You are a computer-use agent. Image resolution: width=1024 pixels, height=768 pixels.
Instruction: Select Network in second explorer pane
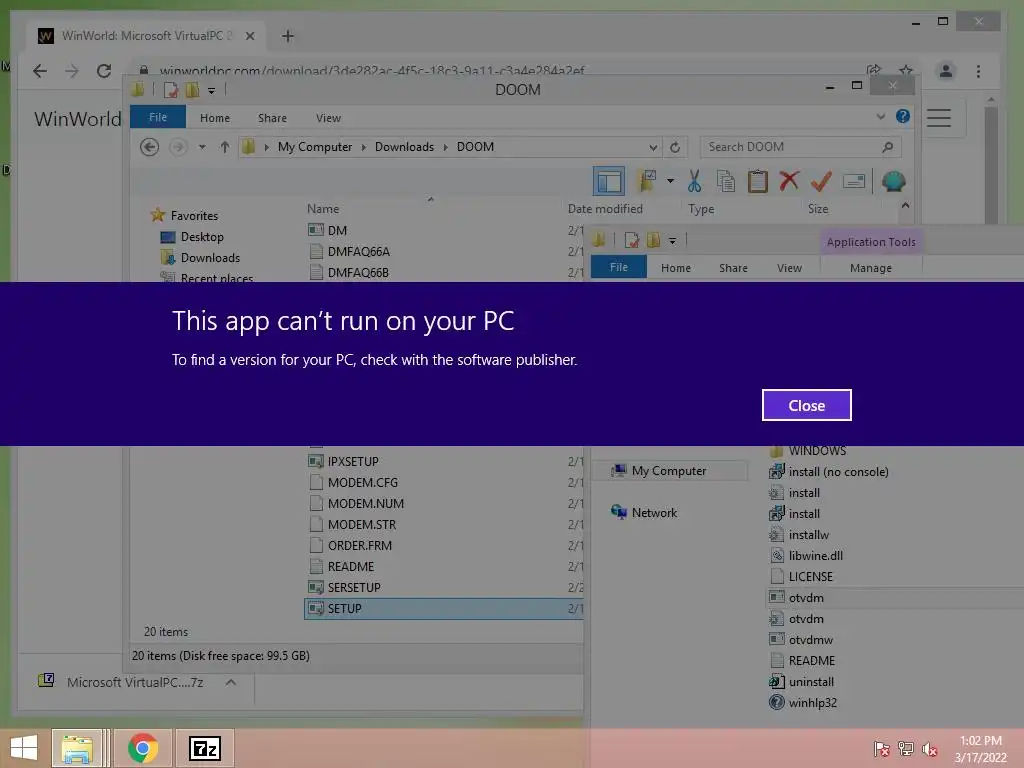[654, 513]
